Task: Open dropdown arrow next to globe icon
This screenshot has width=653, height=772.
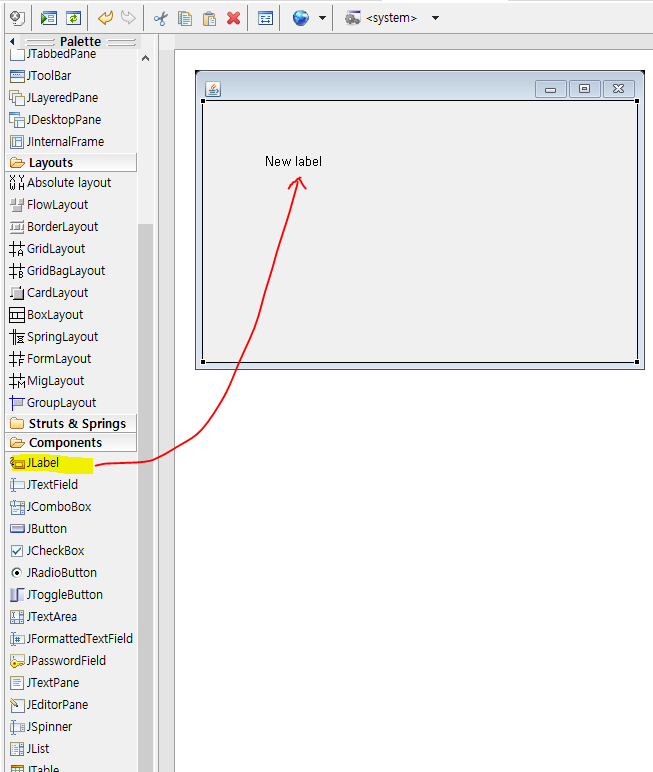Action: [322, 18]
